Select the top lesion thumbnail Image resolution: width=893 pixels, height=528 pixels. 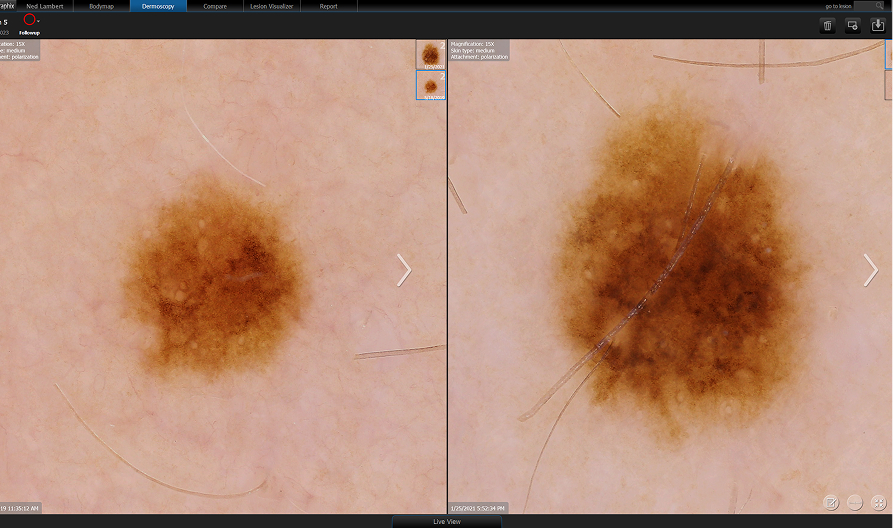click(x=431, y=54)
